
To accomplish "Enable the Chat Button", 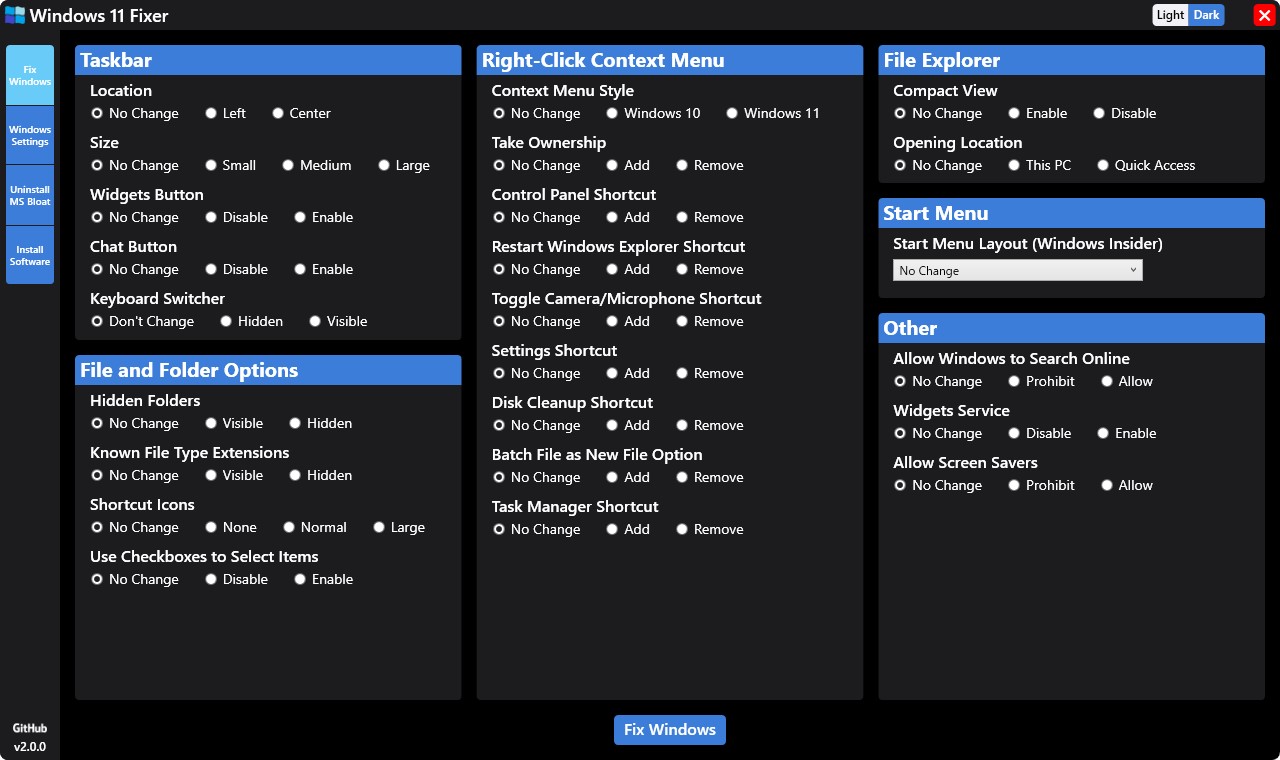I will tap(324, 269).
